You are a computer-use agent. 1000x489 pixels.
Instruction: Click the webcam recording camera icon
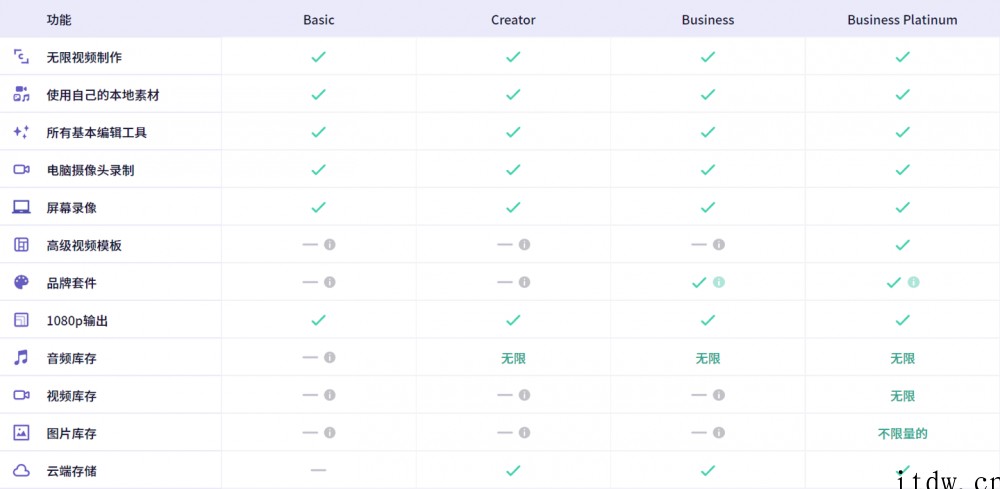point(22,170)
